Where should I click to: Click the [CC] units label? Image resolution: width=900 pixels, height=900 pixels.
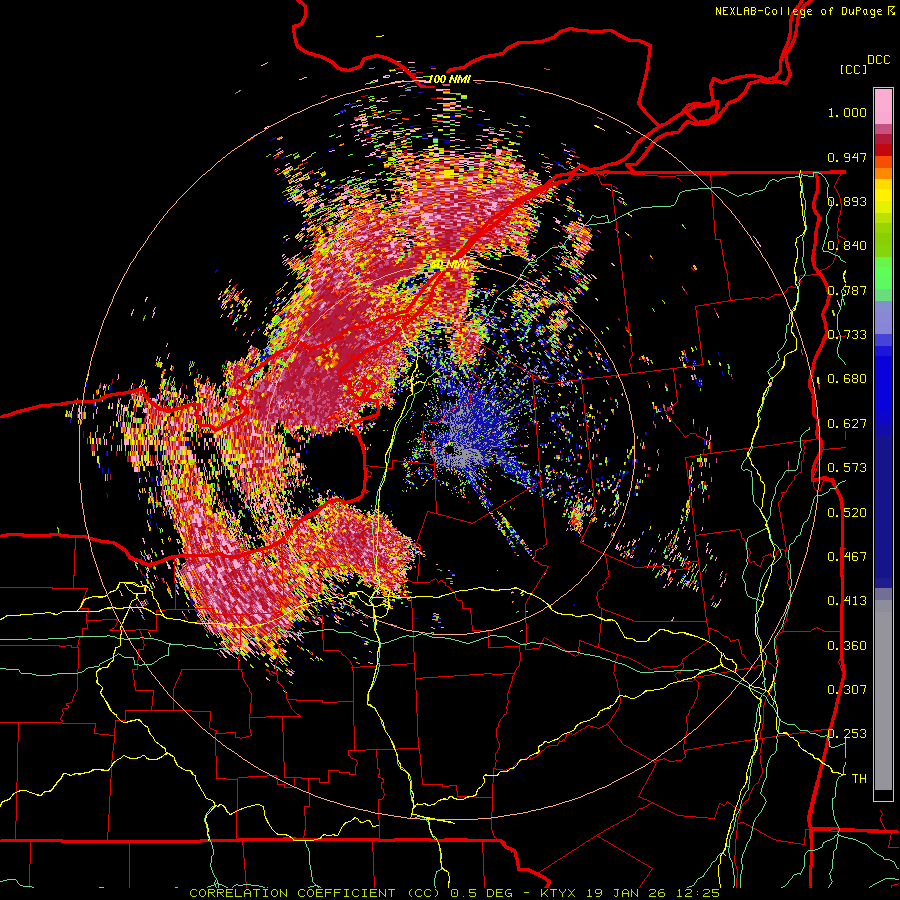click(854, 69)
